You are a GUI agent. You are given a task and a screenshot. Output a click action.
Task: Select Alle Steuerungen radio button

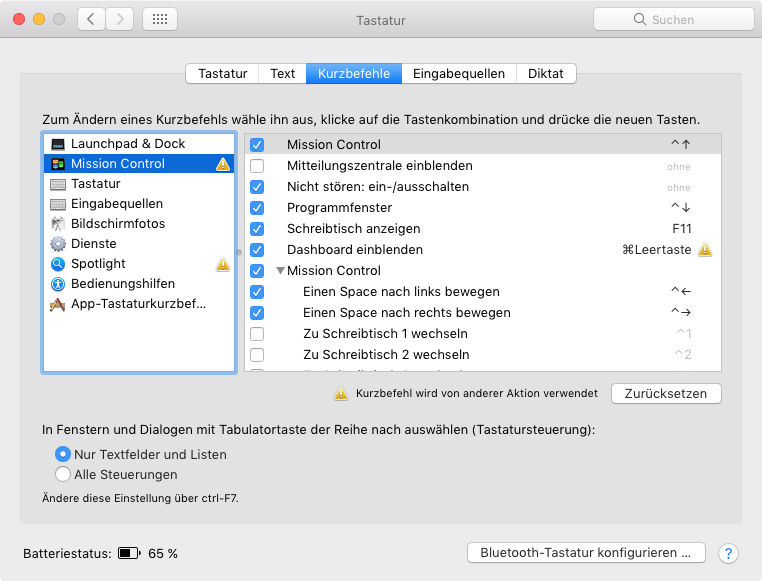63,474
